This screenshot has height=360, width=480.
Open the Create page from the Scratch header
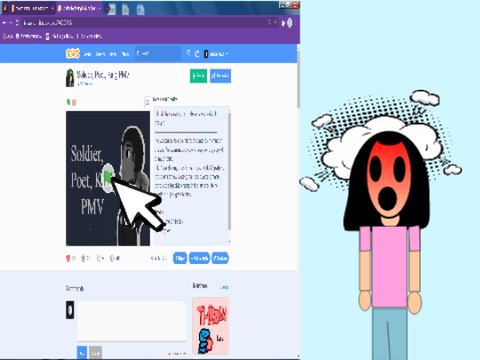[x=87, y=54]
